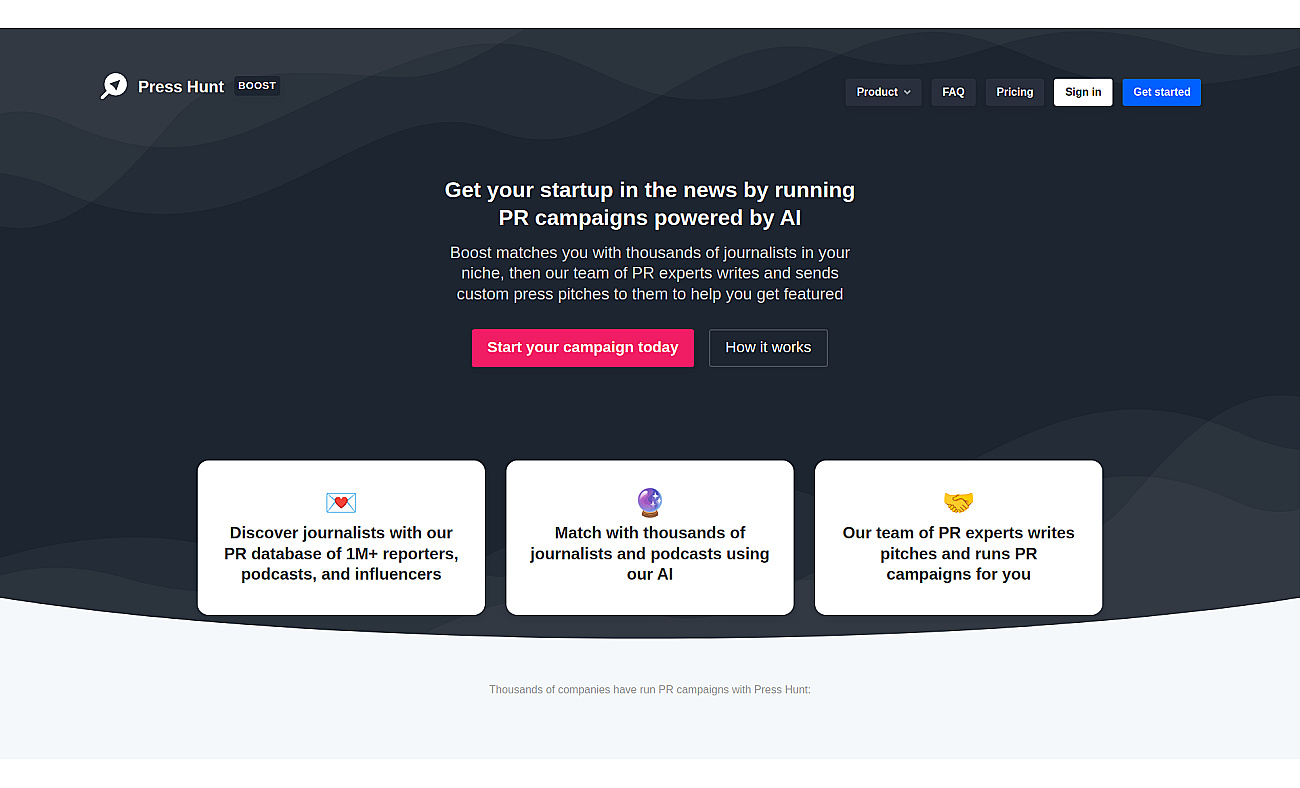Screen dimensions: 1300x788
Task: Open the Product menu
Action: 883,92
